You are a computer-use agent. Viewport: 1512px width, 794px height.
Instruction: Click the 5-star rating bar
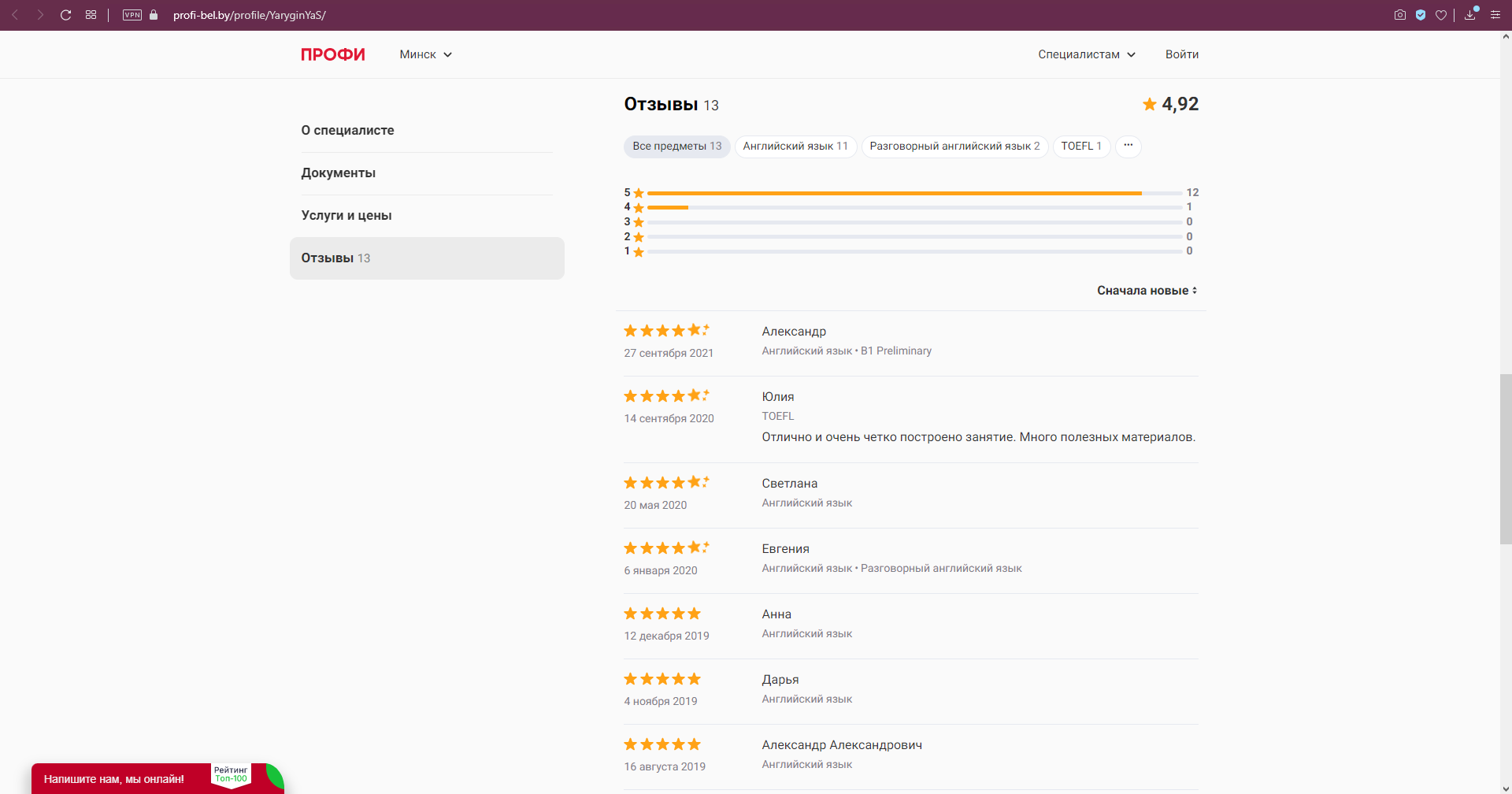point(915,193)
